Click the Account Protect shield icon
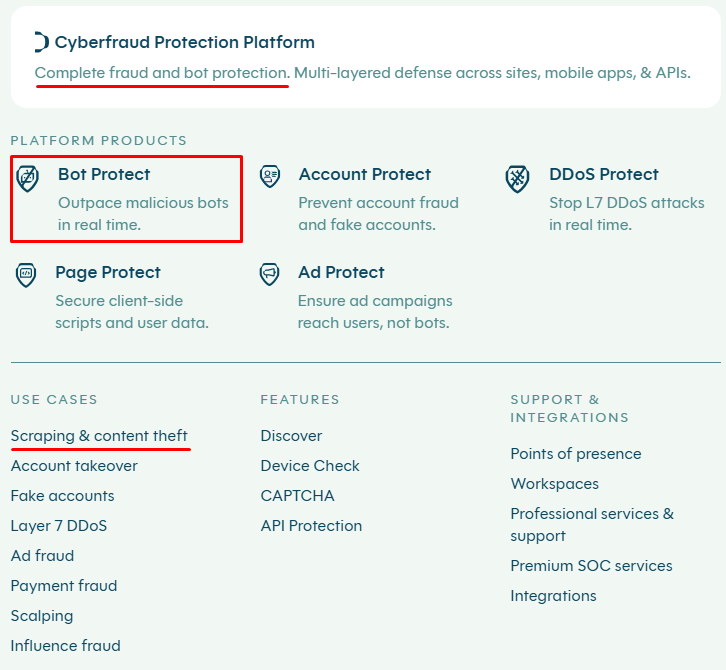The width and height of the screenshot is (726, 670). [x=270, y=176]
